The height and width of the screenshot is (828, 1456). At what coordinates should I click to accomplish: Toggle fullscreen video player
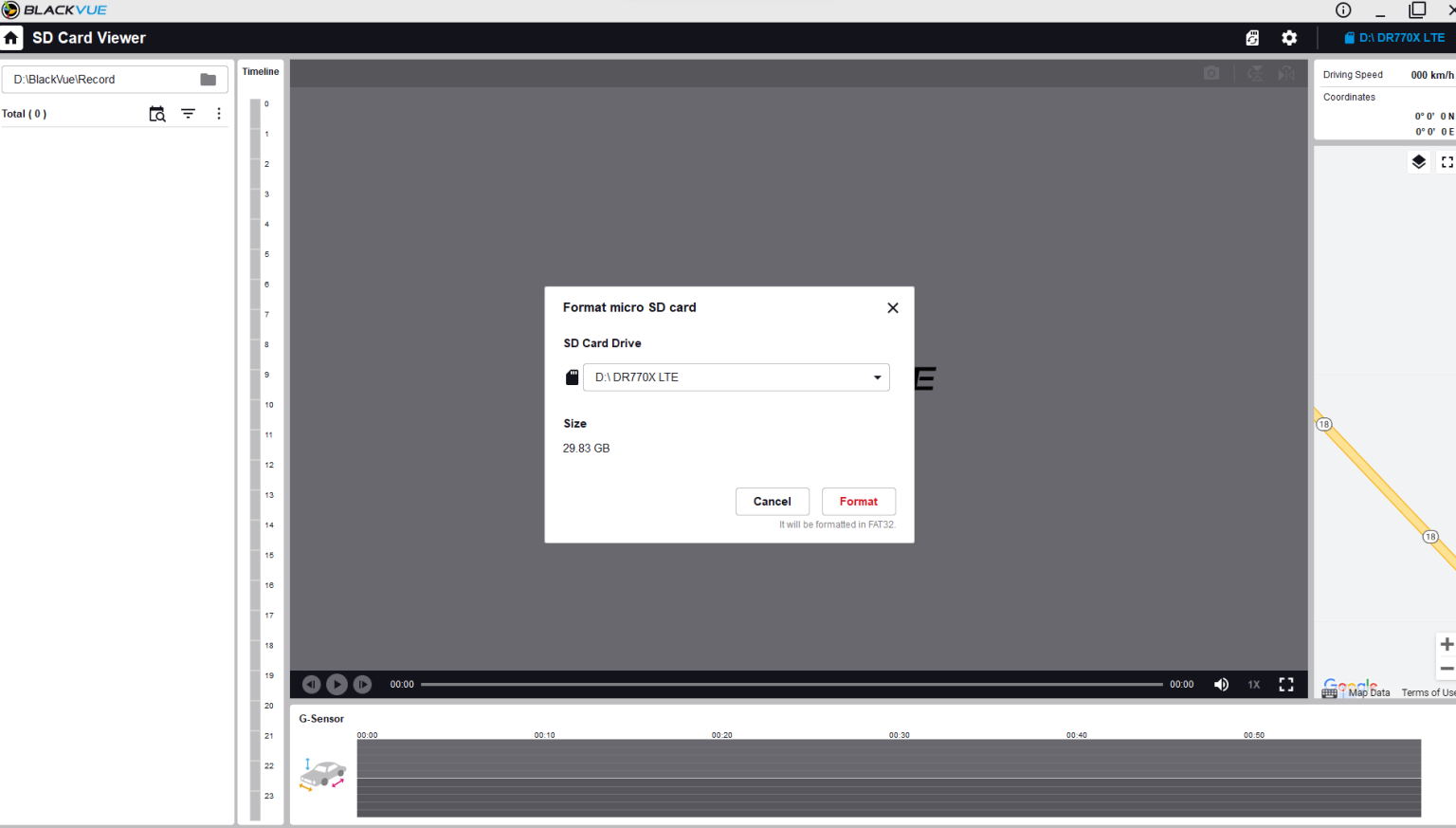(x=1286, y=685)
